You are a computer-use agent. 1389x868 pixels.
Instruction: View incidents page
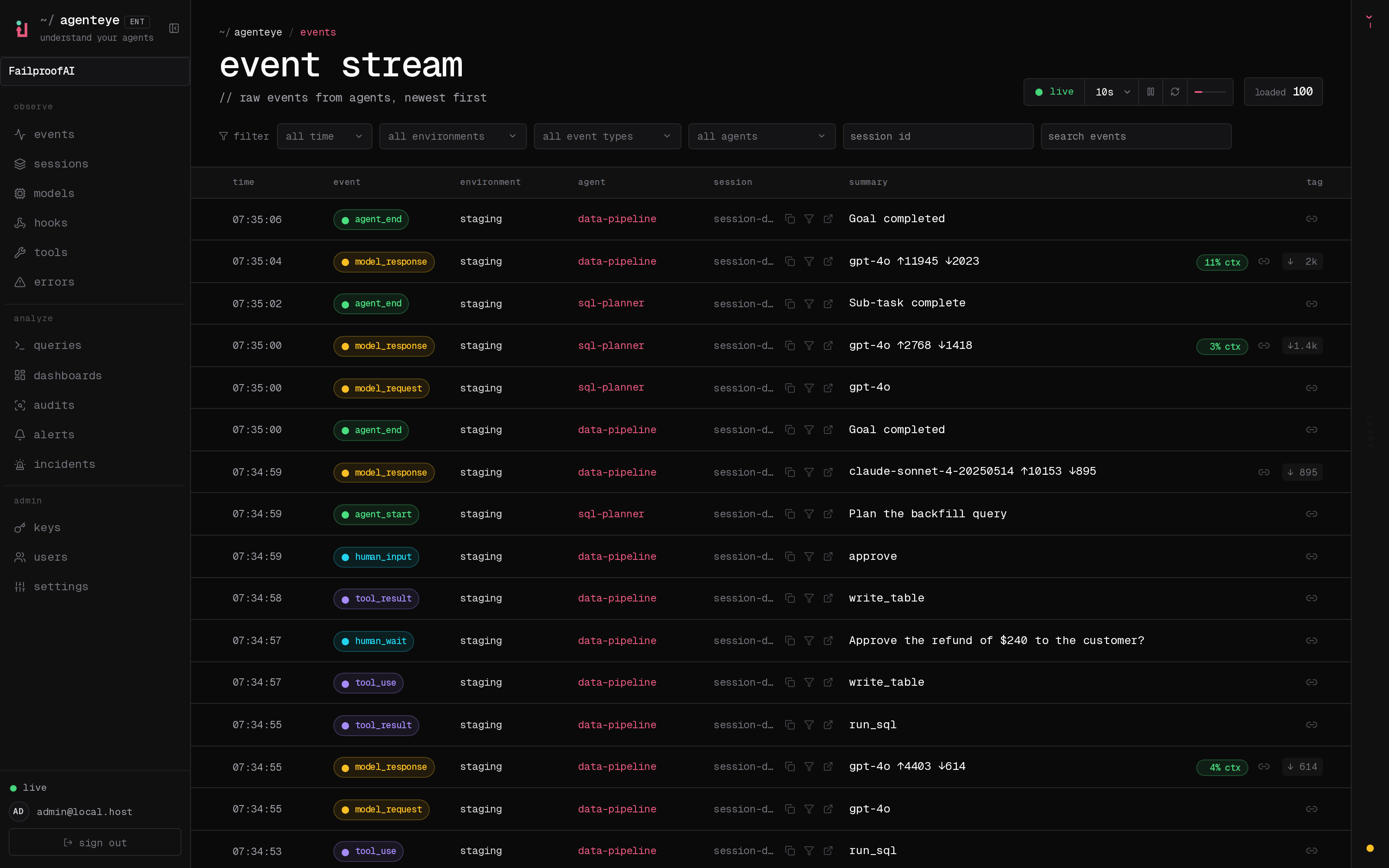click(x=95, y=464)
